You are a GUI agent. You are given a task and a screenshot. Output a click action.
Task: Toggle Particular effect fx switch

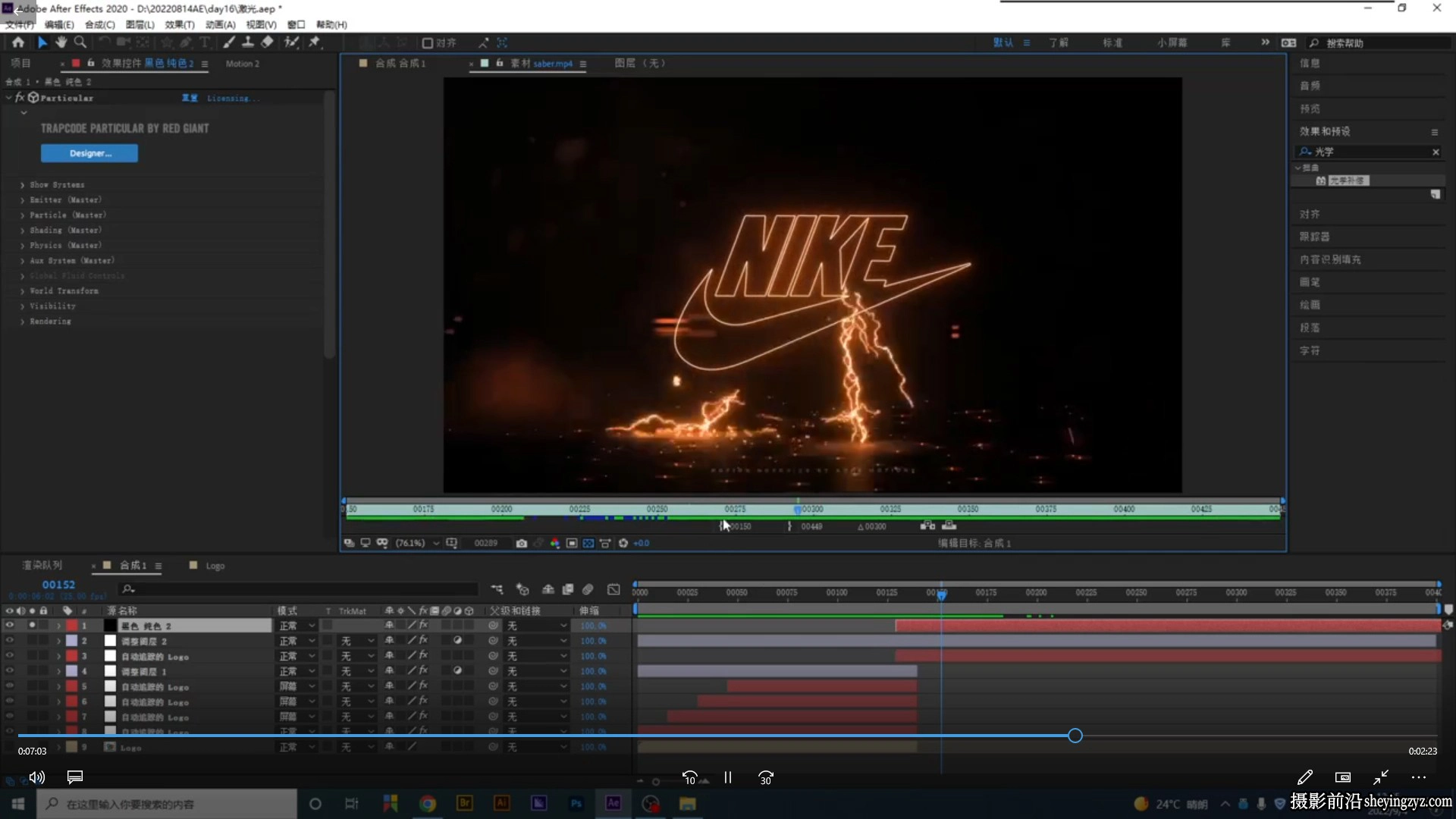(20, 98)
